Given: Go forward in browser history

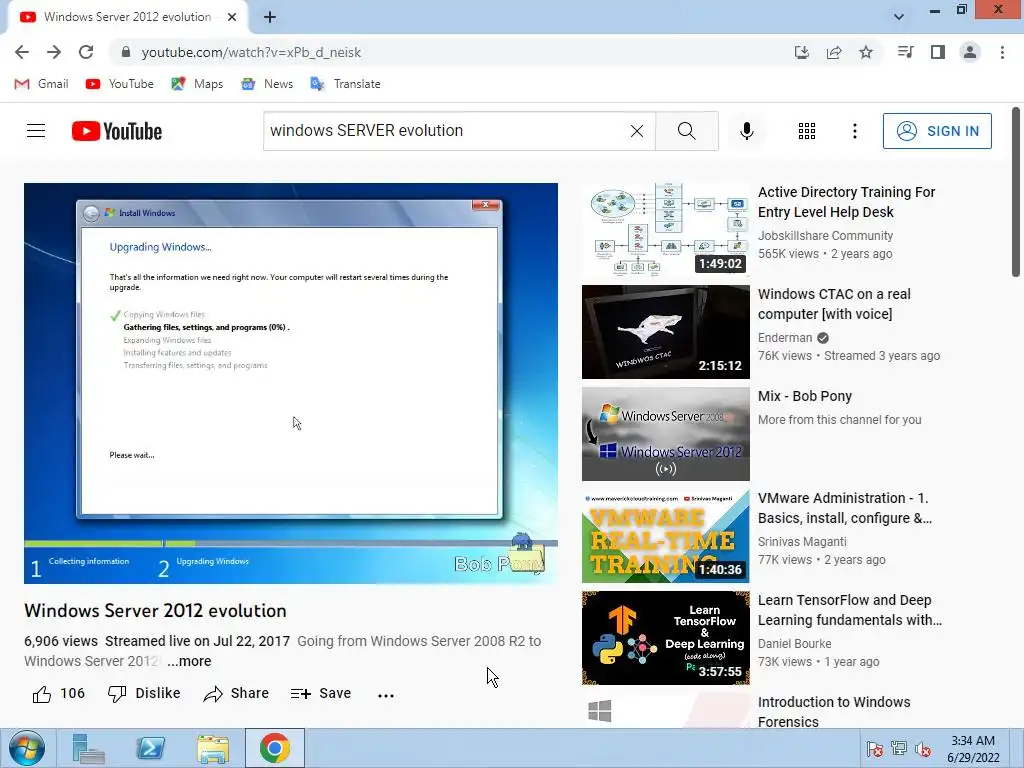Looking at the screenshot, I should [x=54, y=52].
